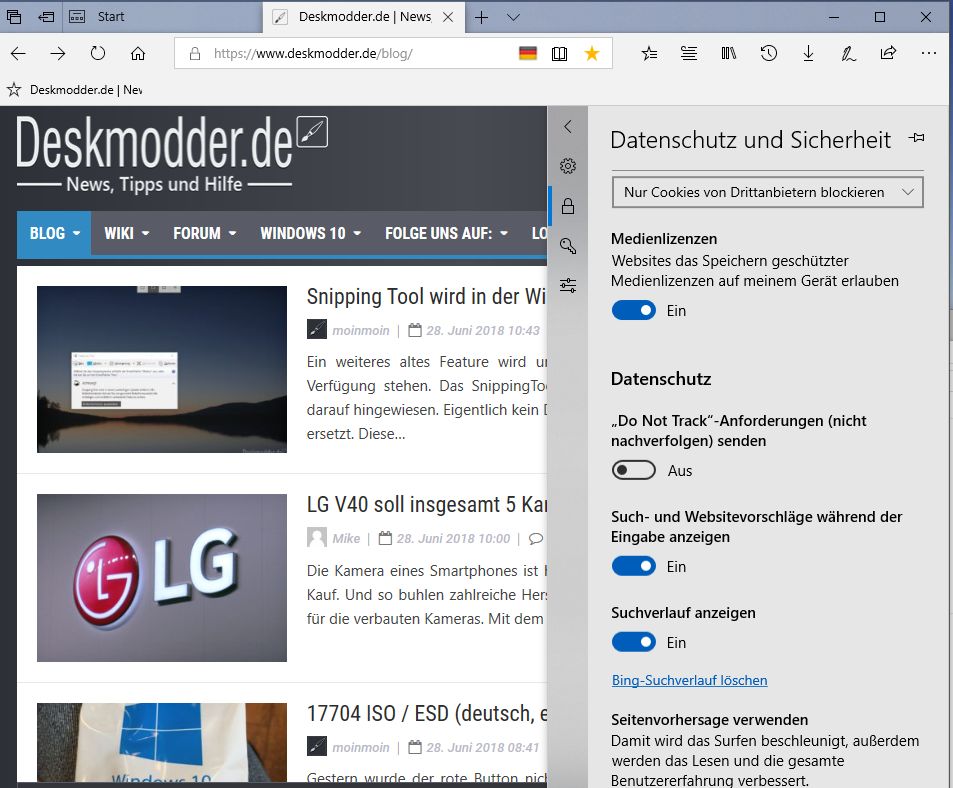The width and height of the screenshot is (953, 788).
Task: Select Privacy and security lock icon
Action: [568, 206]
